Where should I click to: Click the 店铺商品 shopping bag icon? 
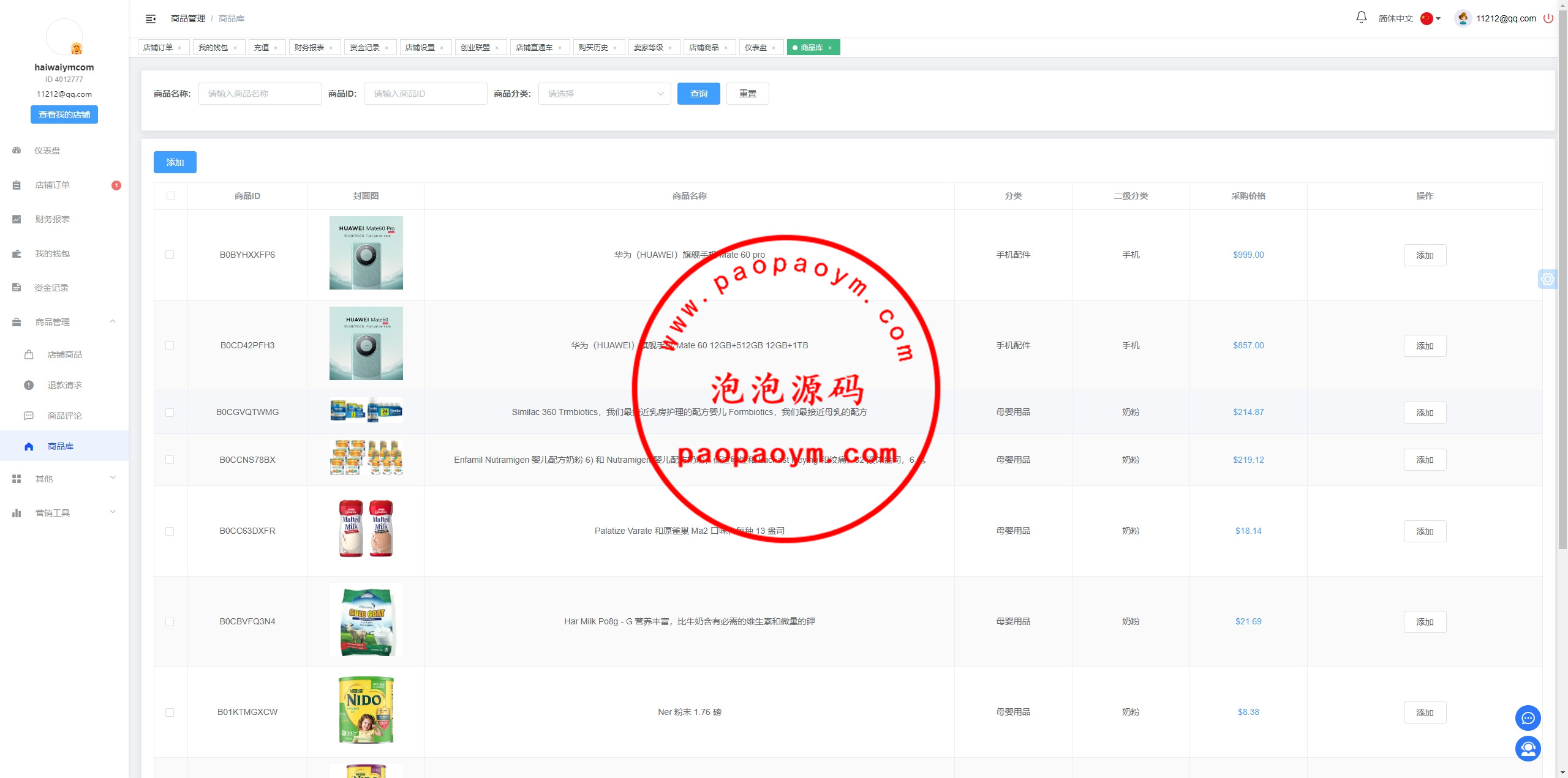pyautogui.click(x=29, y=354)
